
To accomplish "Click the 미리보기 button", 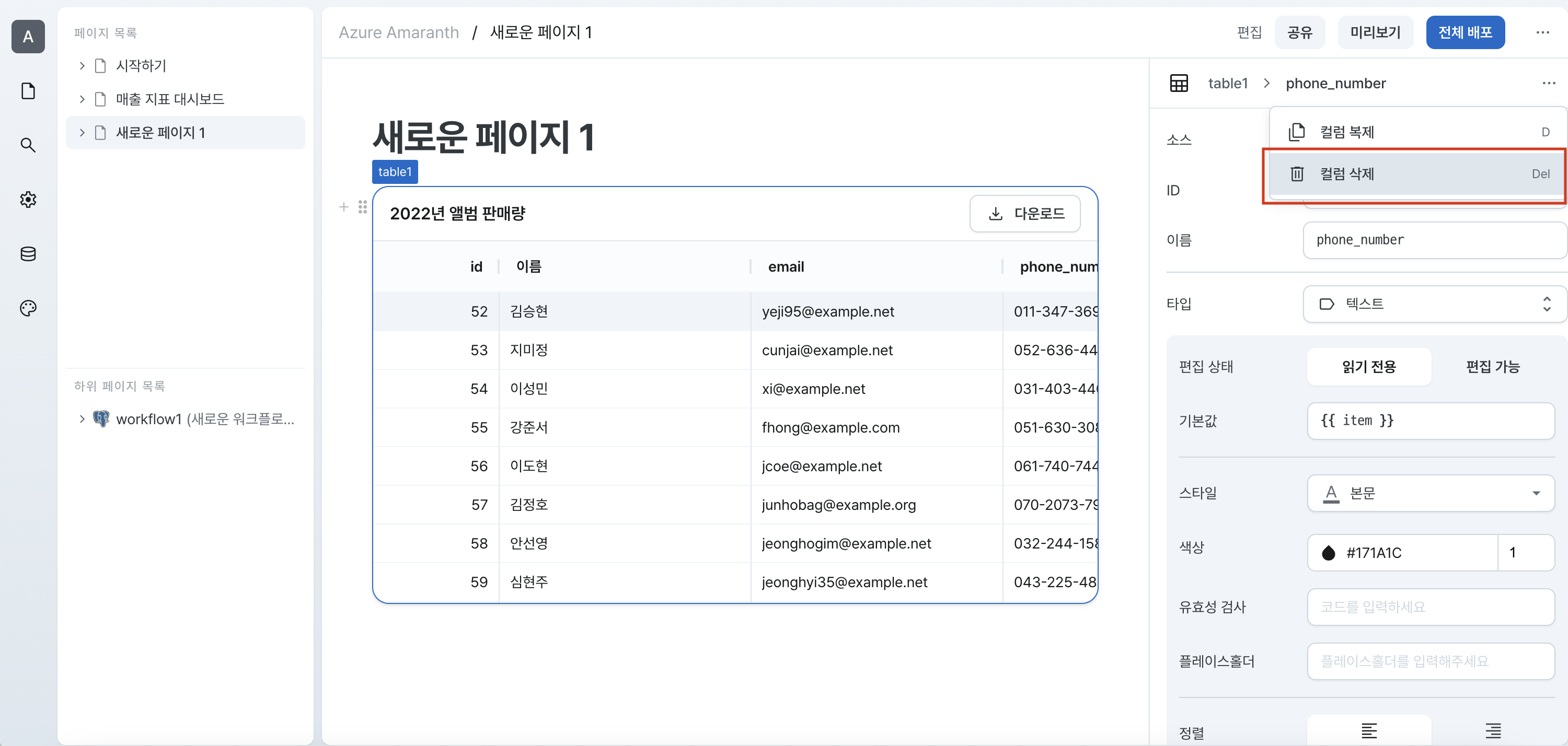I will pos(1375,32).
